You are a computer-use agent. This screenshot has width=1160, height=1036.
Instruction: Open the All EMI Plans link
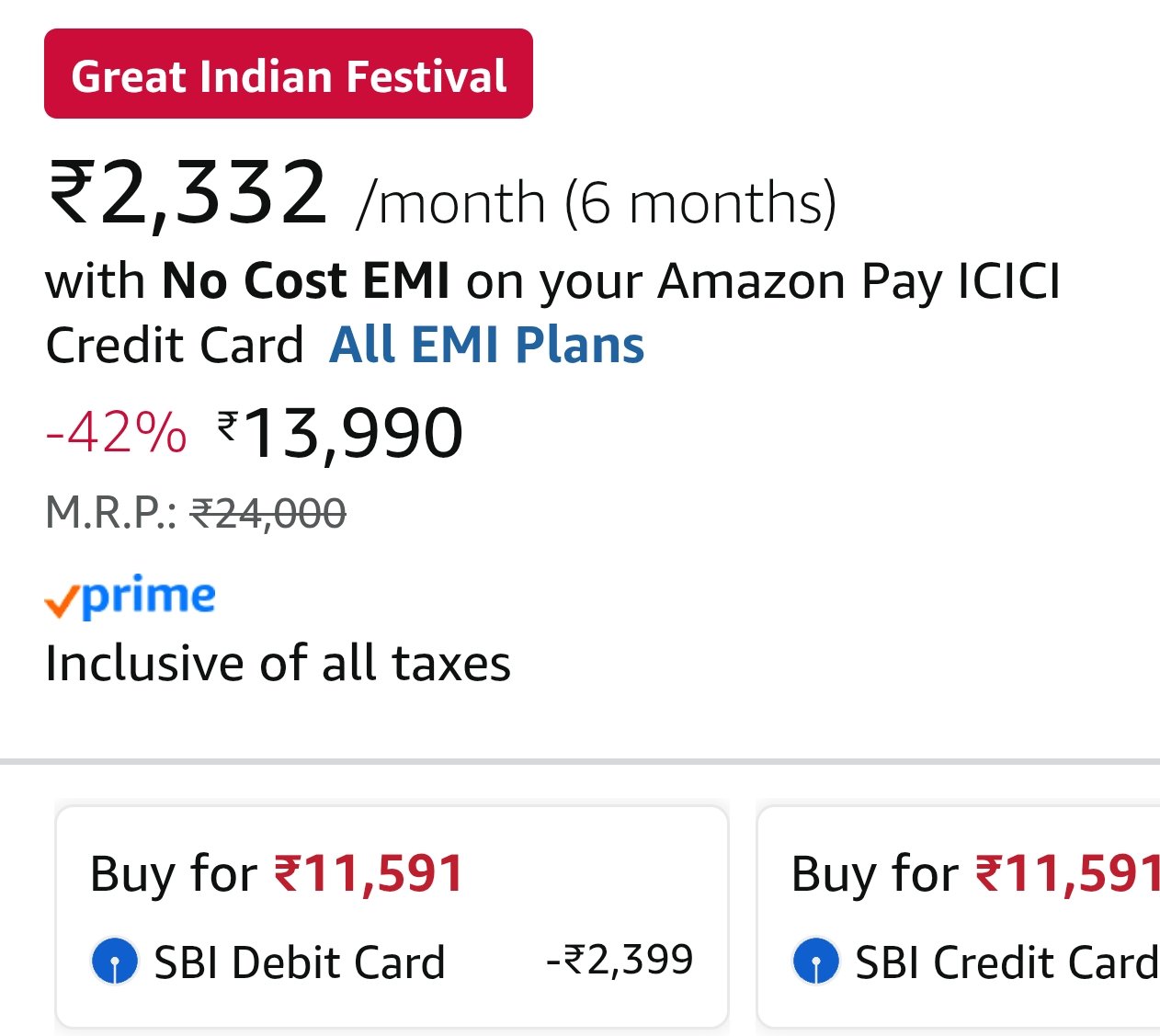(x=486, y=346)
